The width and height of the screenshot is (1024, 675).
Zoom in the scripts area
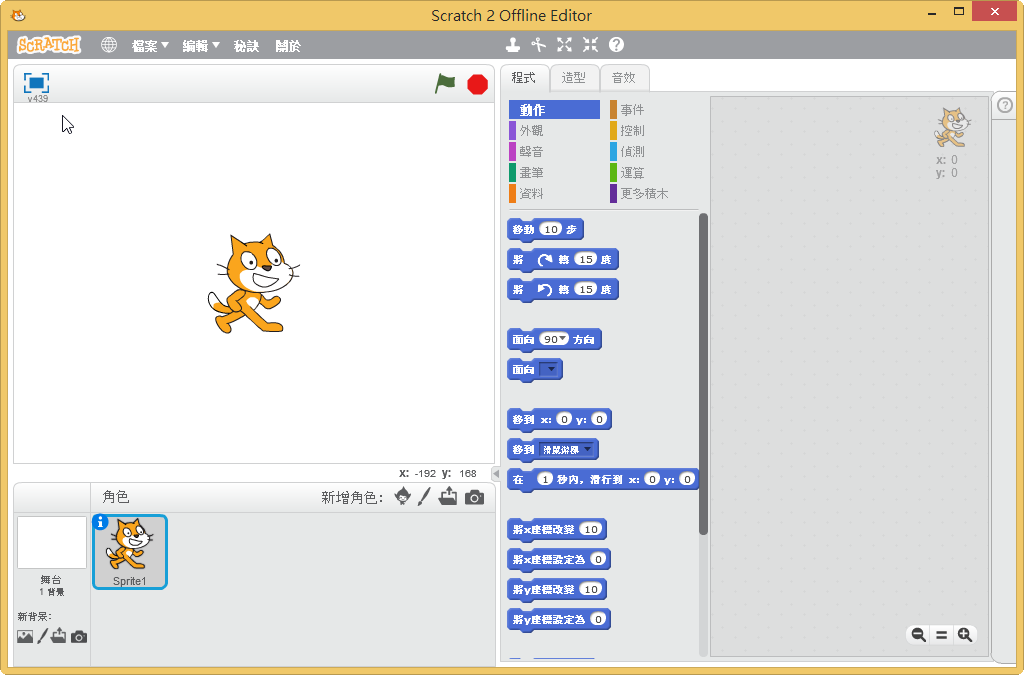[x=965, y=635]
